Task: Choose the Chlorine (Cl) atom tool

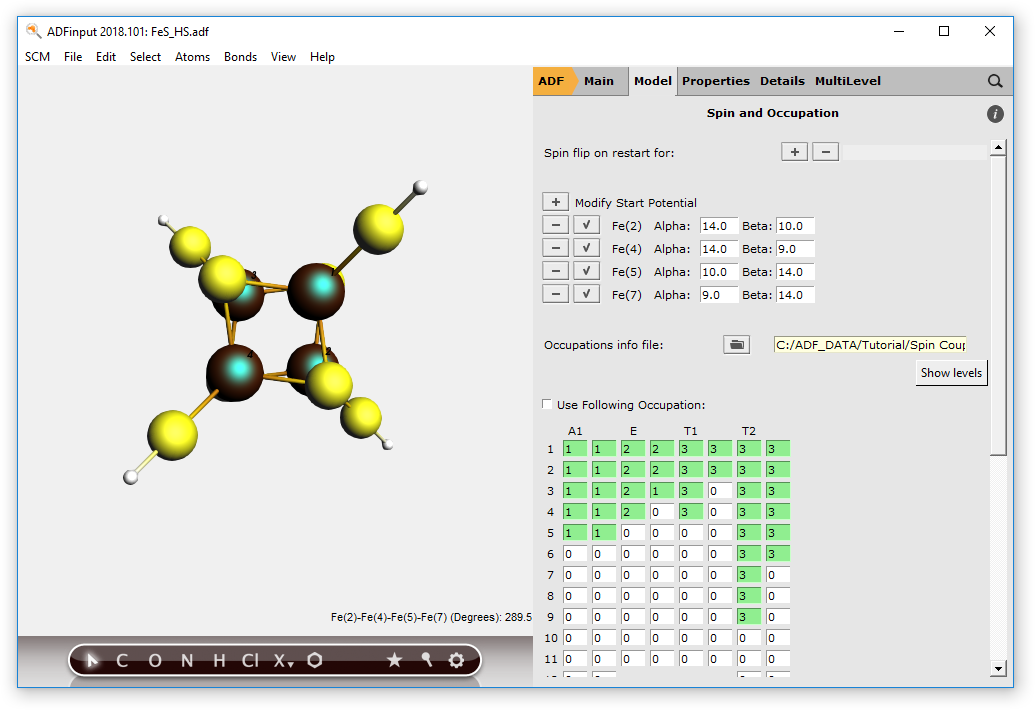Action: (x=250, y=661)
